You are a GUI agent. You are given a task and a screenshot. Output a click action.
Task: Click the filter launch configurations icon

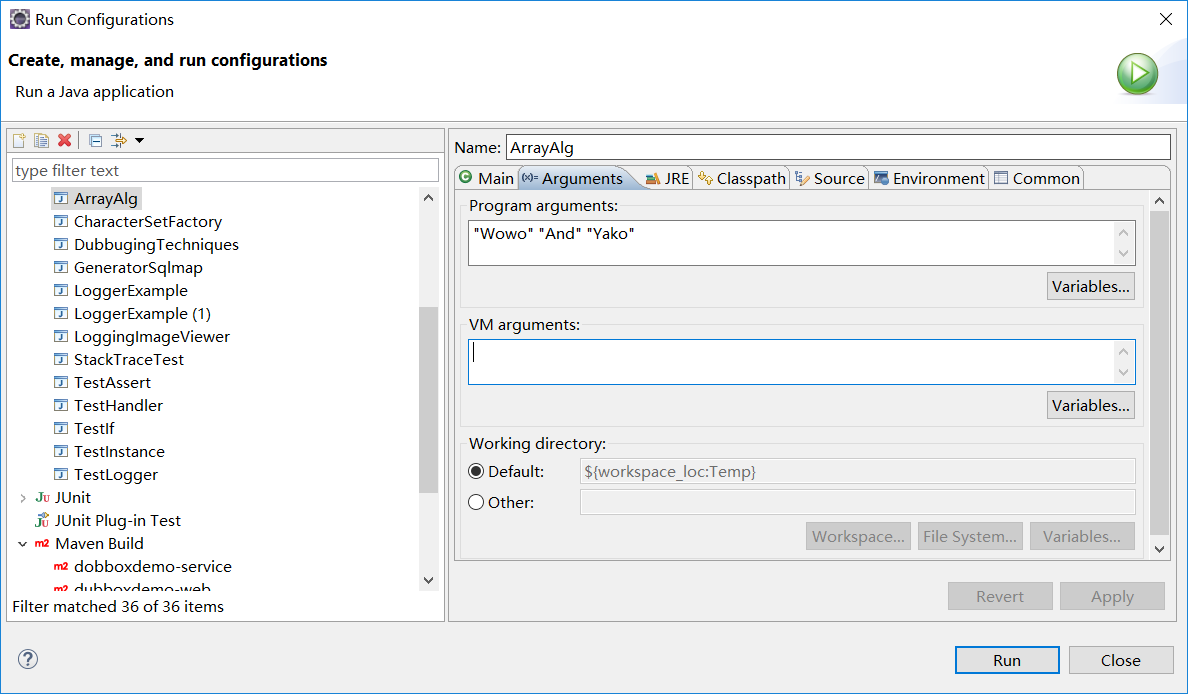[x=119, y=140]
